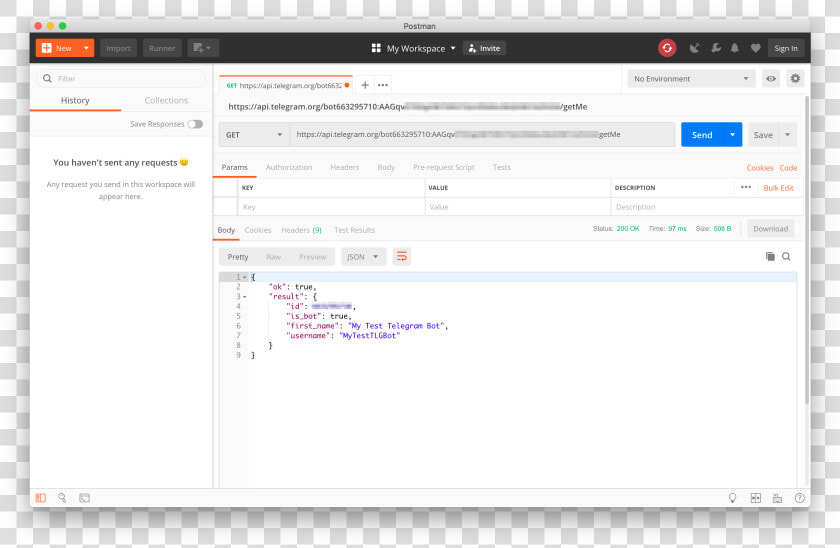Image resolution: width=840 pixels, height=548 pixels.
Task: Click the Sign In button
Action: [786, 48]
